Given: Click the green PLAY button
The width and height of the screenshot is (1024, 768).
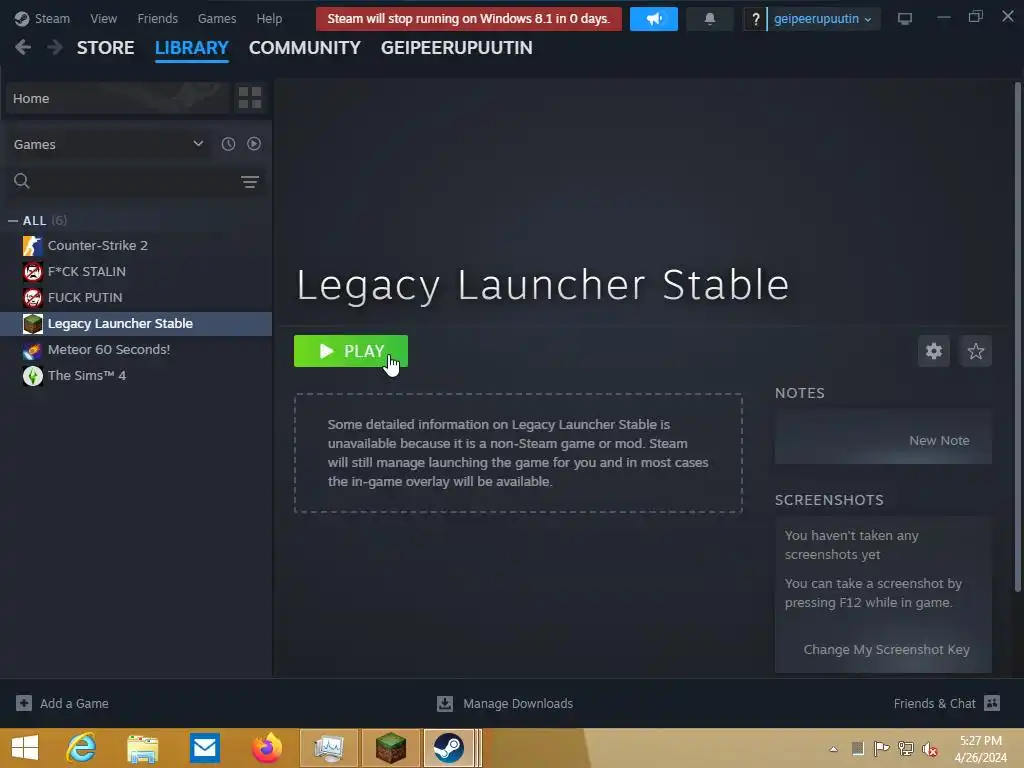Looking at the screenshot, I should click(x=351, y=351).
